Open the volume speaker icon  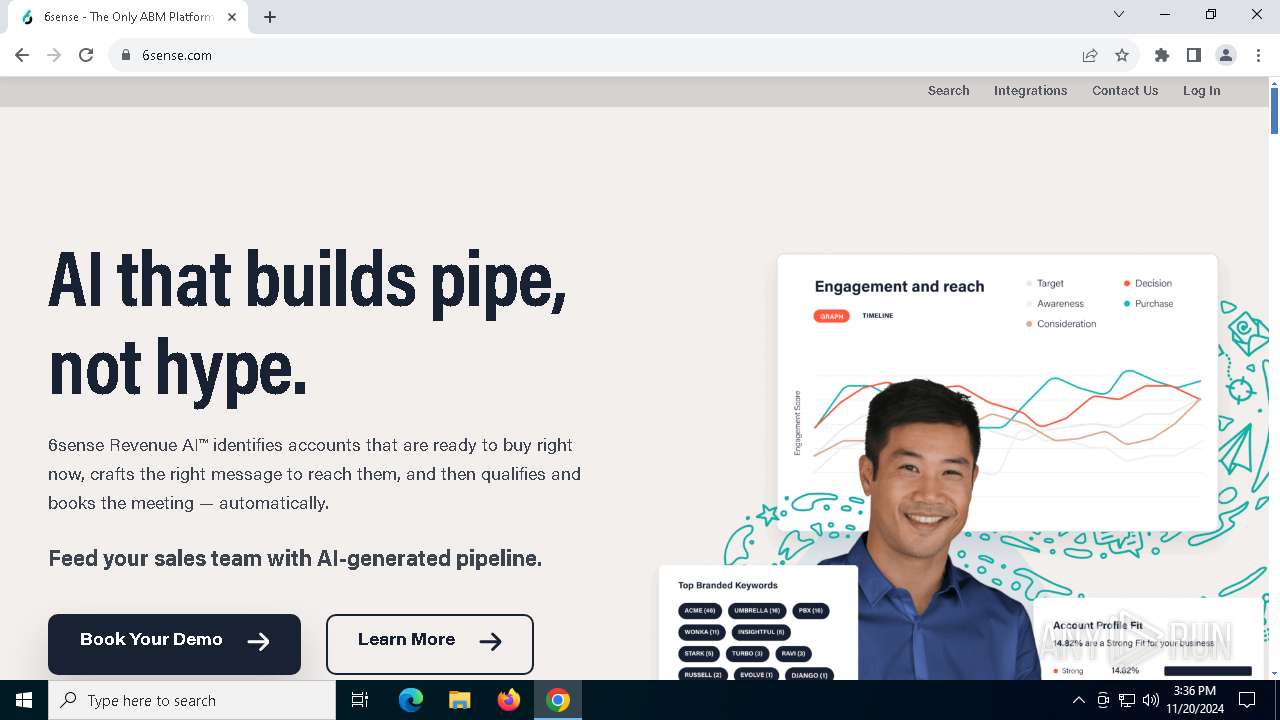tap(1151, 700)
